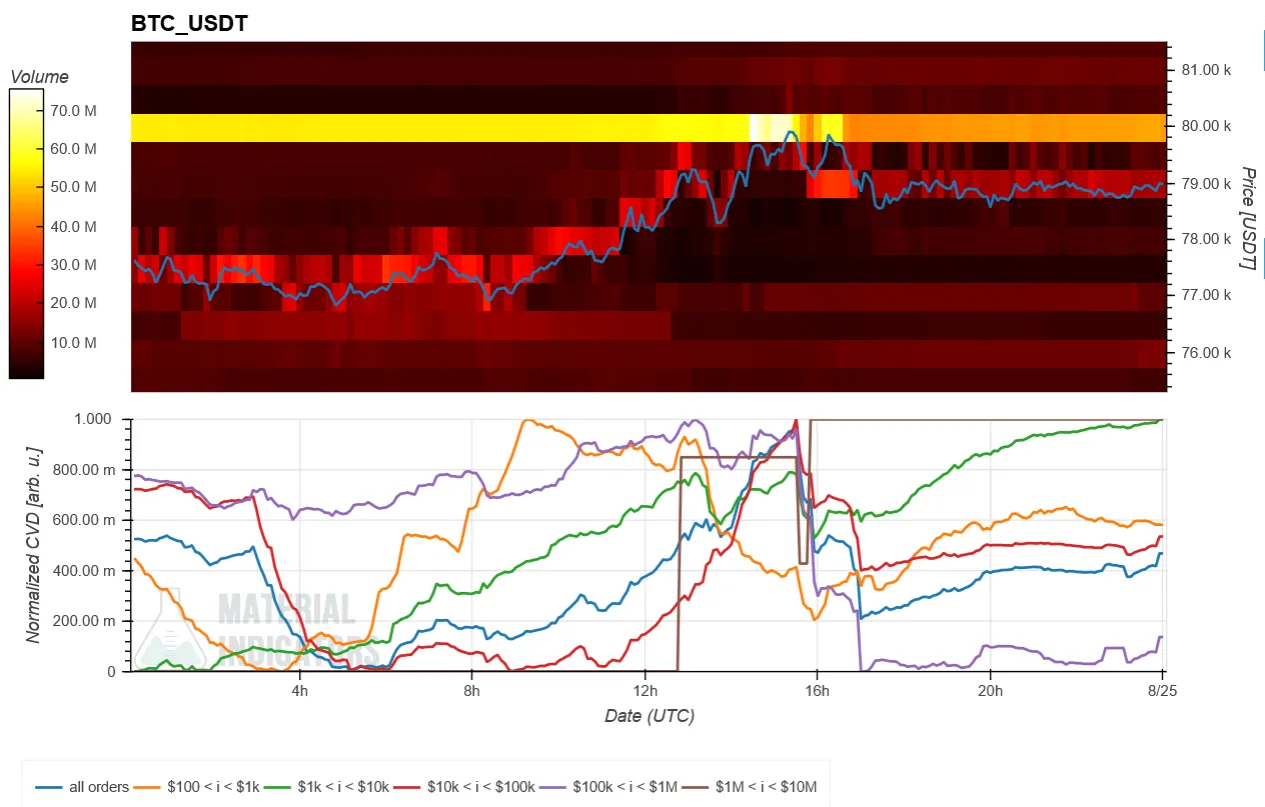Click the 30.0 M level on Volume colorbar

click(x=73, y=265)
